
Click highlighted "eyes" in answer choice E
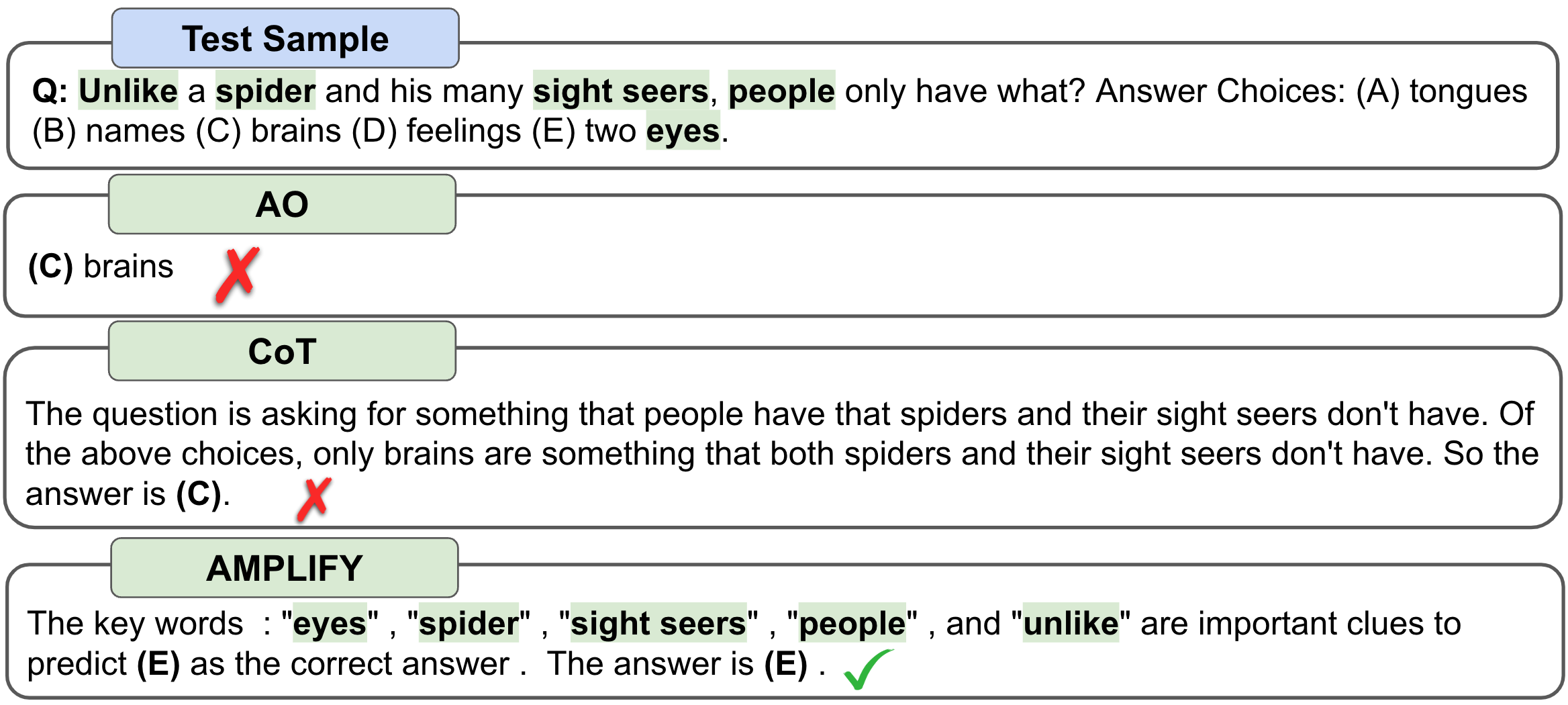point(683,131)
